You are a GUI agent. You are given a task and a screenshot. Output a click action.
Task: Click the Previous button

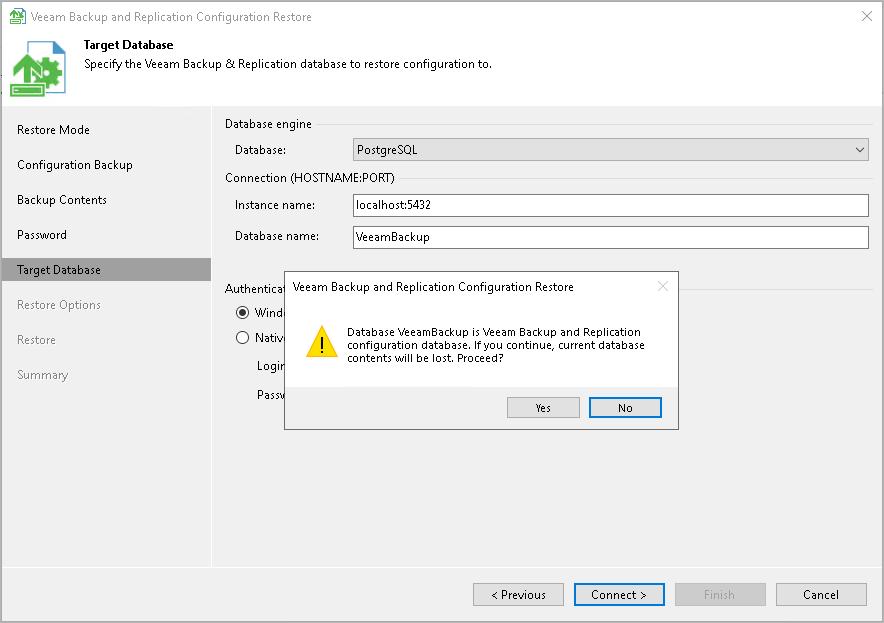518,594
